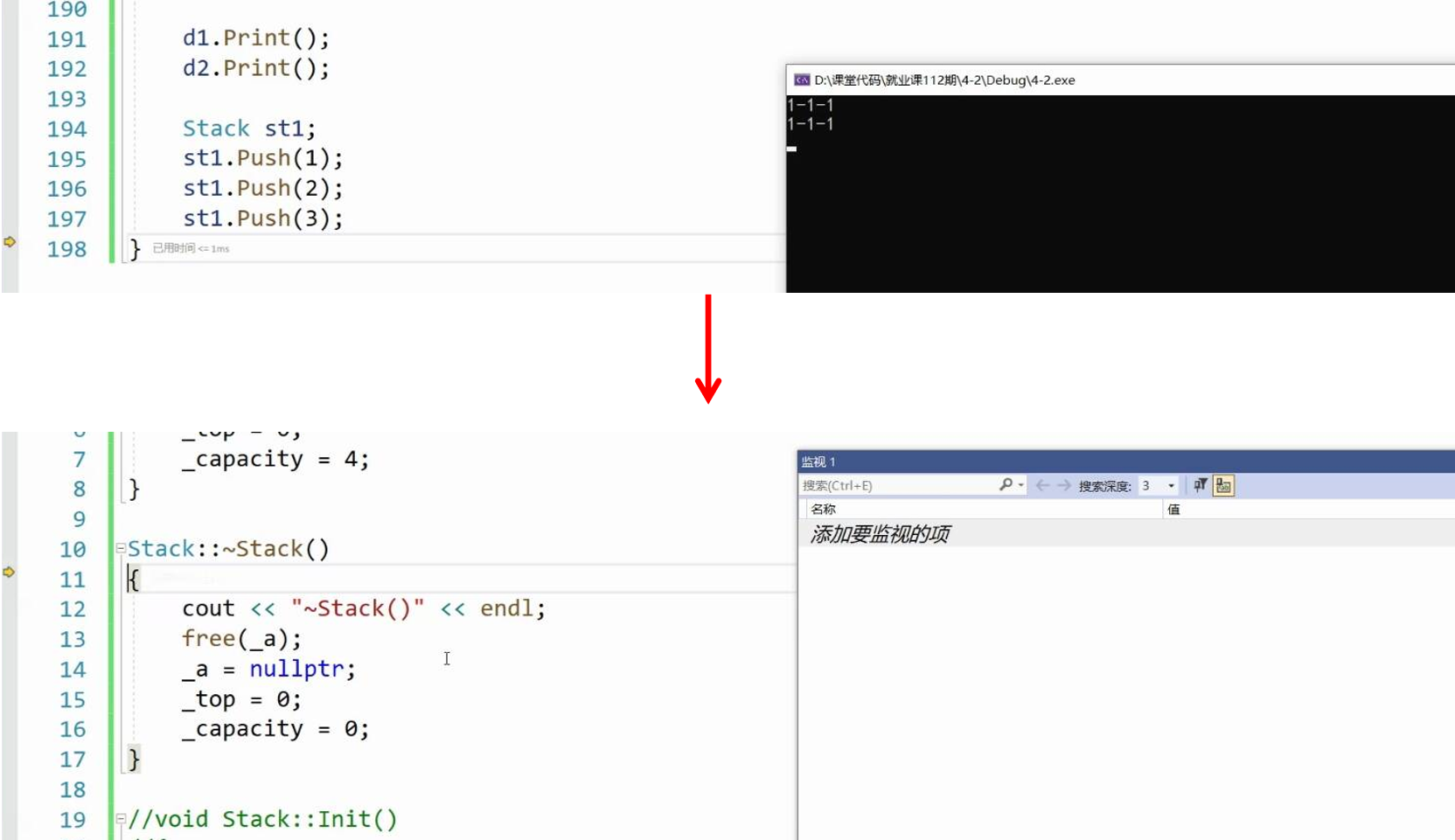Click the _capacity = 4; line
The height and width of the screenshot is (840, 1455).
(x=275, y=460)
